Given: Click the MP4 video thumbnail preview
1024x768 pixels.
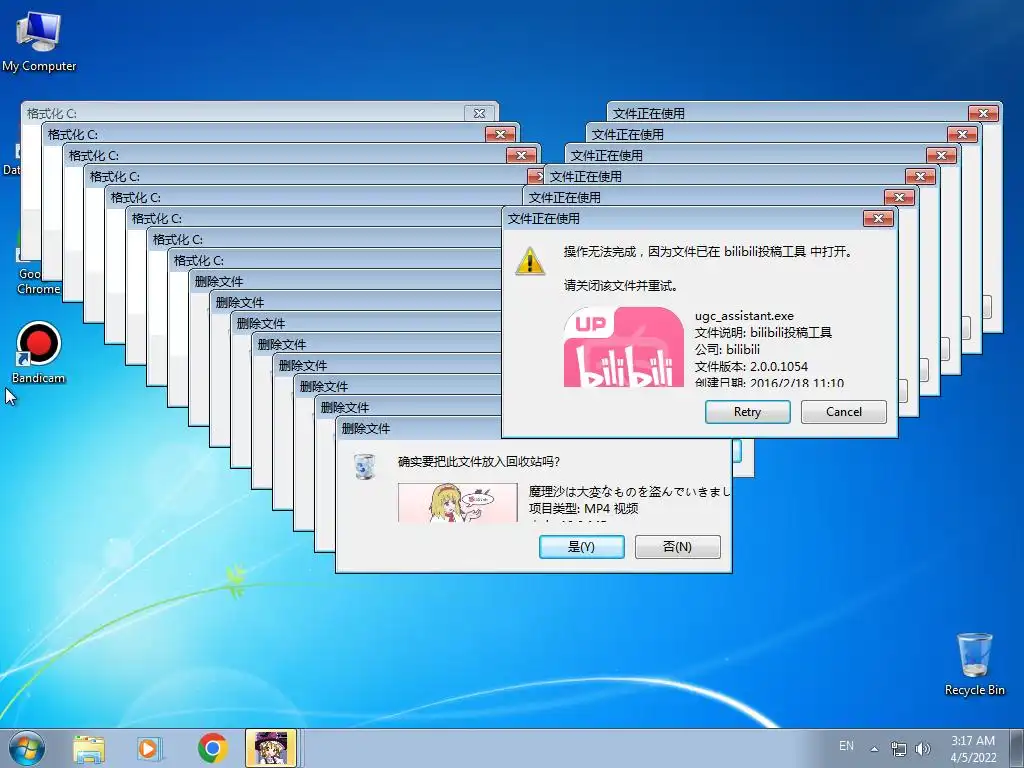Looking at the screenshot, I should [x=458, y=502].
